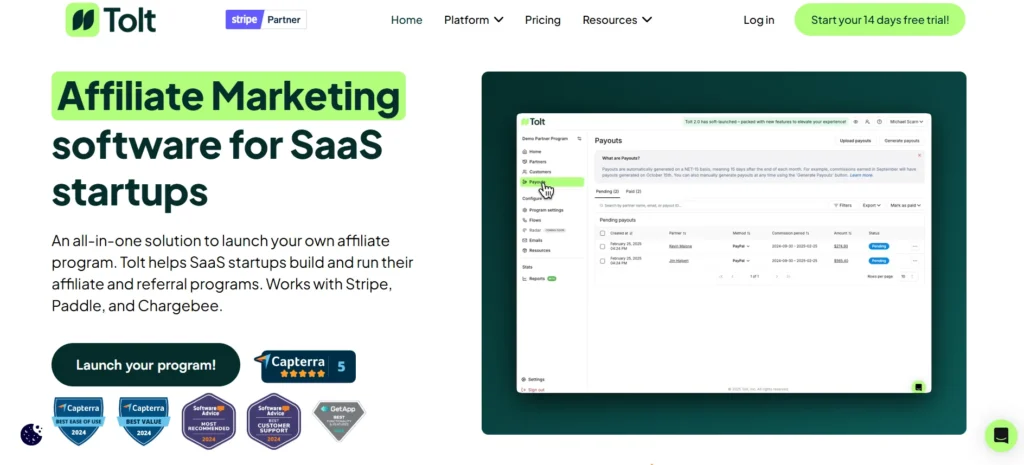This screenshot has width=1024, height=465.
Task: Click the cookie preferences icon
Action: coord(31,434)
